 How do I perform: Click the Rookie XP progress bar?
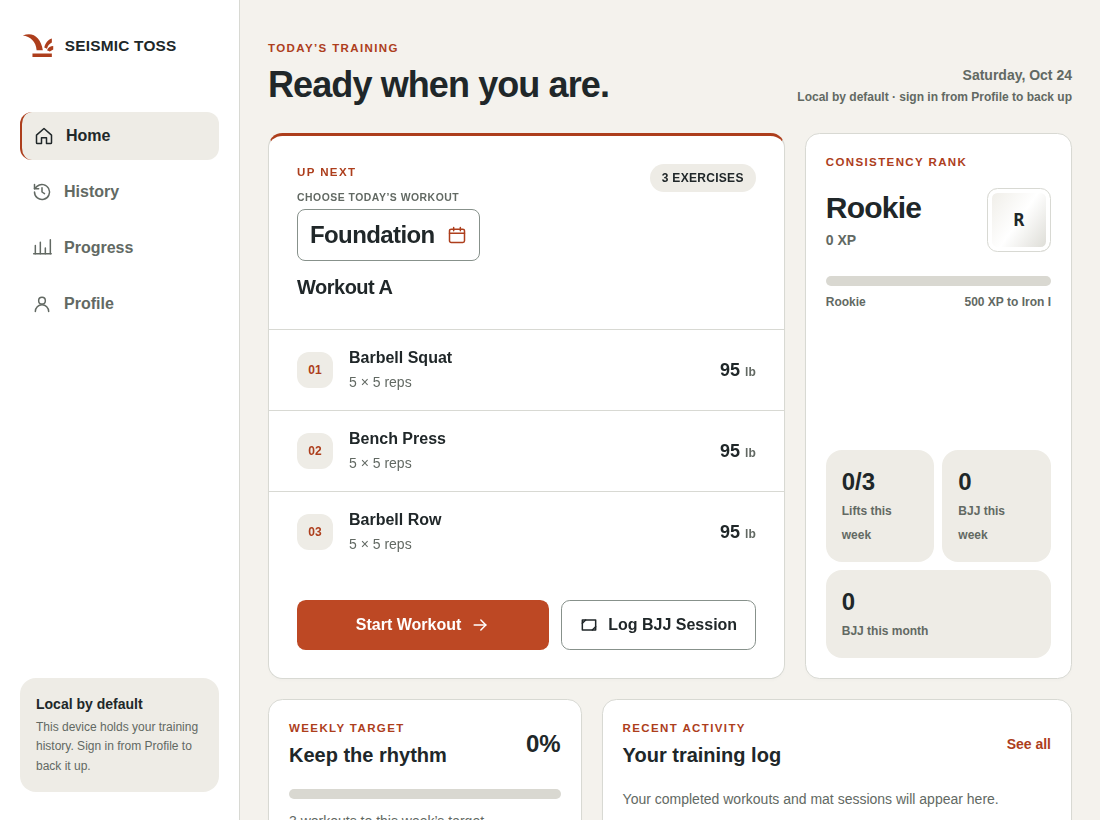938,281
